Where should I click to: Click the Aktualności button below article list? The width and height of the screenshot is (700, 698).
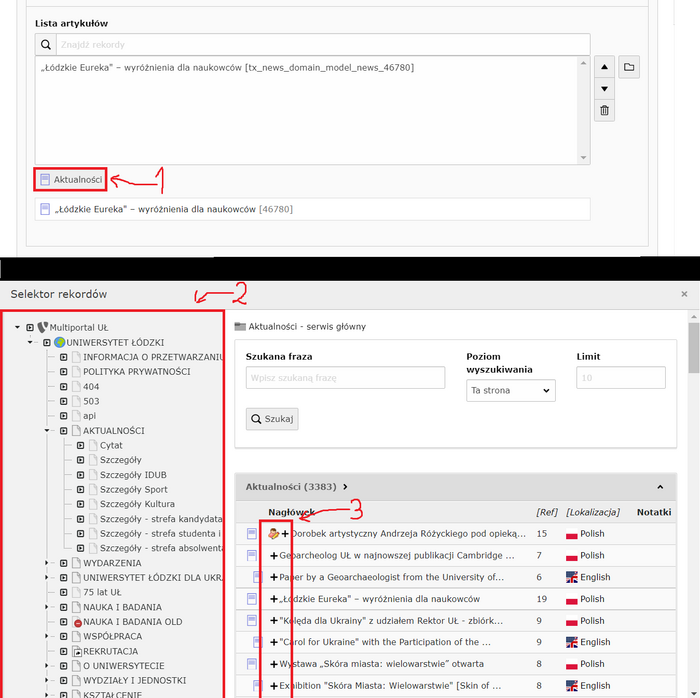[70, 179]
